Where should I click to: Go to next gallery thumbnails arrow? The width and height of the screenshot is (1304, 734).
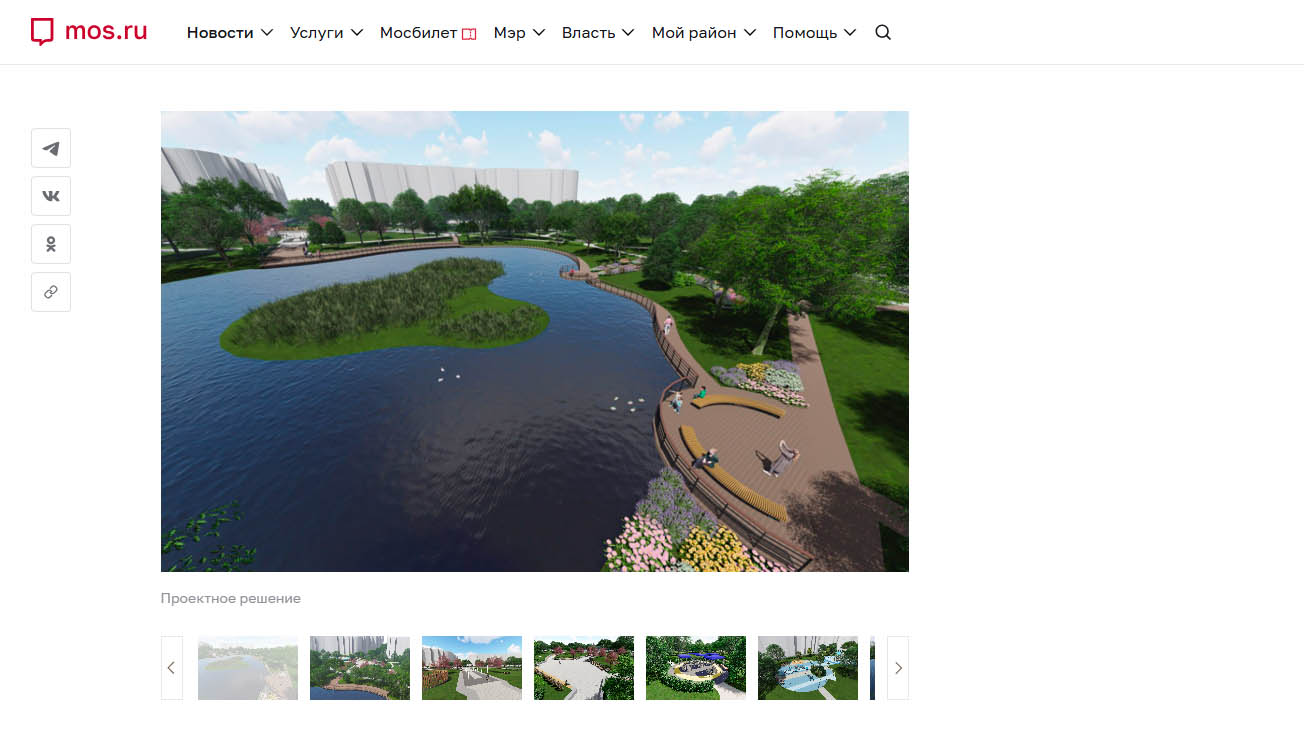[x=898, y=668]
